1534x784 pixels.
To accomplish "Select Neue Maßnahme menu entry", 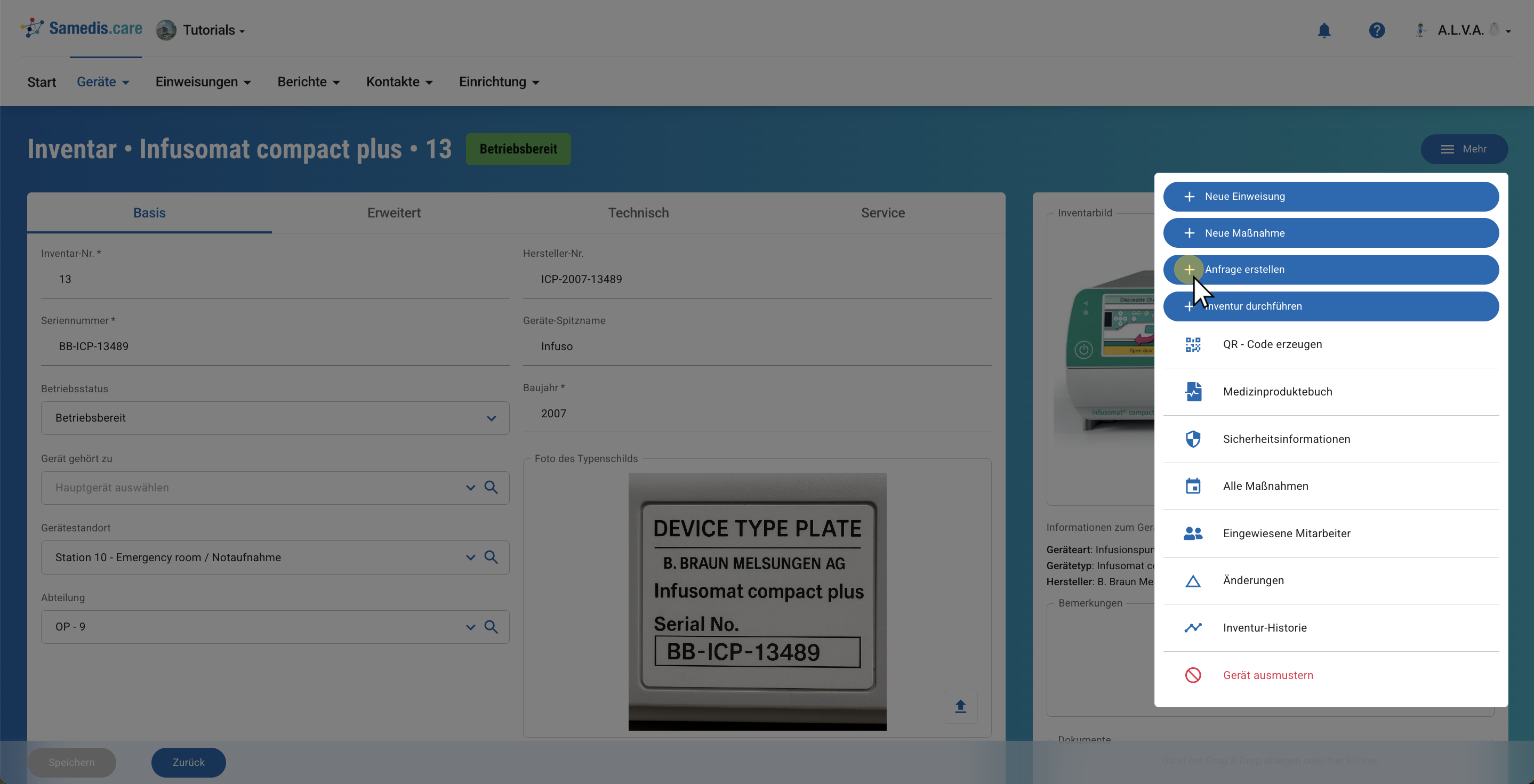I will click(x=1330, y=233).
